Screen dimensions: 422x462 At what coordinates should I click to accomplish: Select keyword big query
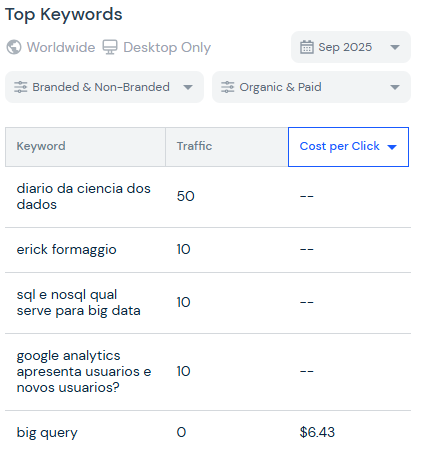[x=47, y=432]
